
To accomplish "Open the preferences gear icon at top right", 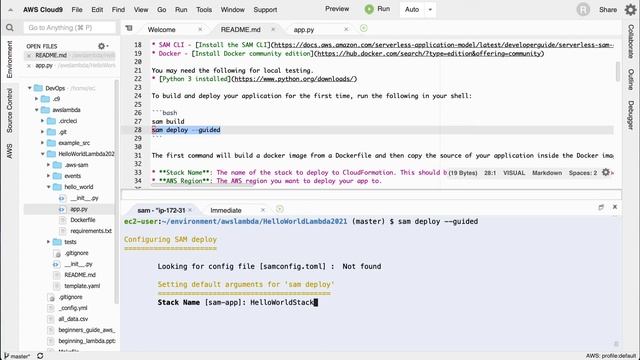I will click(x=630, y=9).
